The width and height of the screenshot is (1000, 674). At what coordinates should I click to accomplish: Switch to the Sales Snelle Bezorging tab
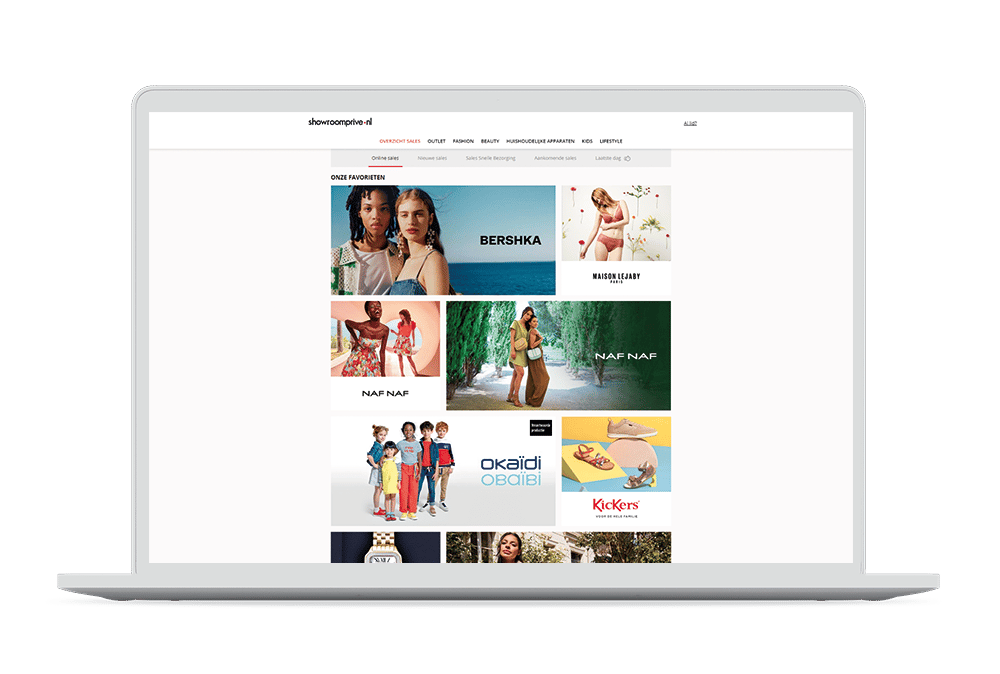pos(491,158)
